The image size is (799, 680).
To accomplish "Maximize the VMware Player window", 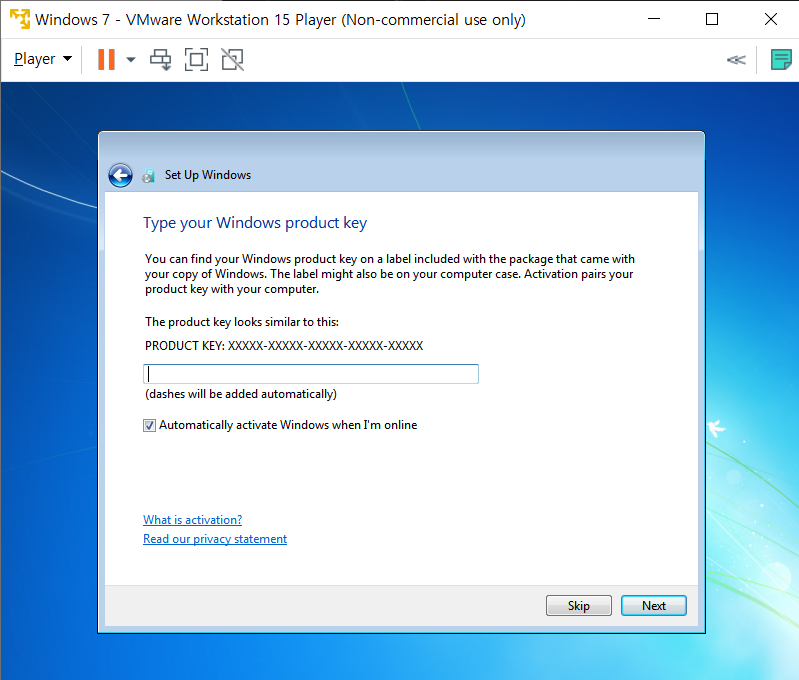I will coord(712,19).
